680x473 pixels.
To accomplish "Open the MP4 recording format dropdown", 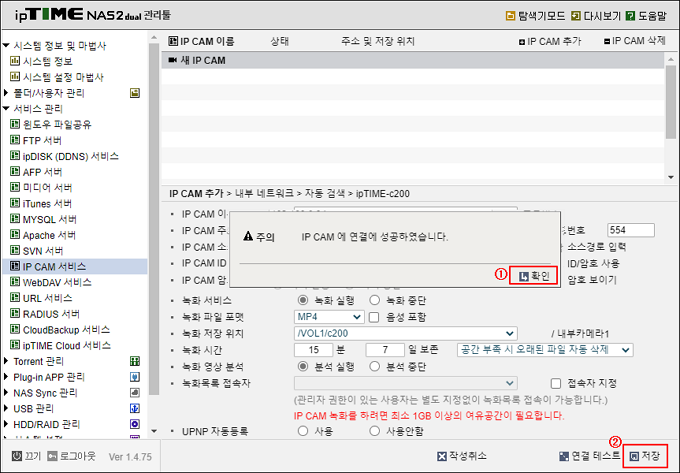I will 329,317.
